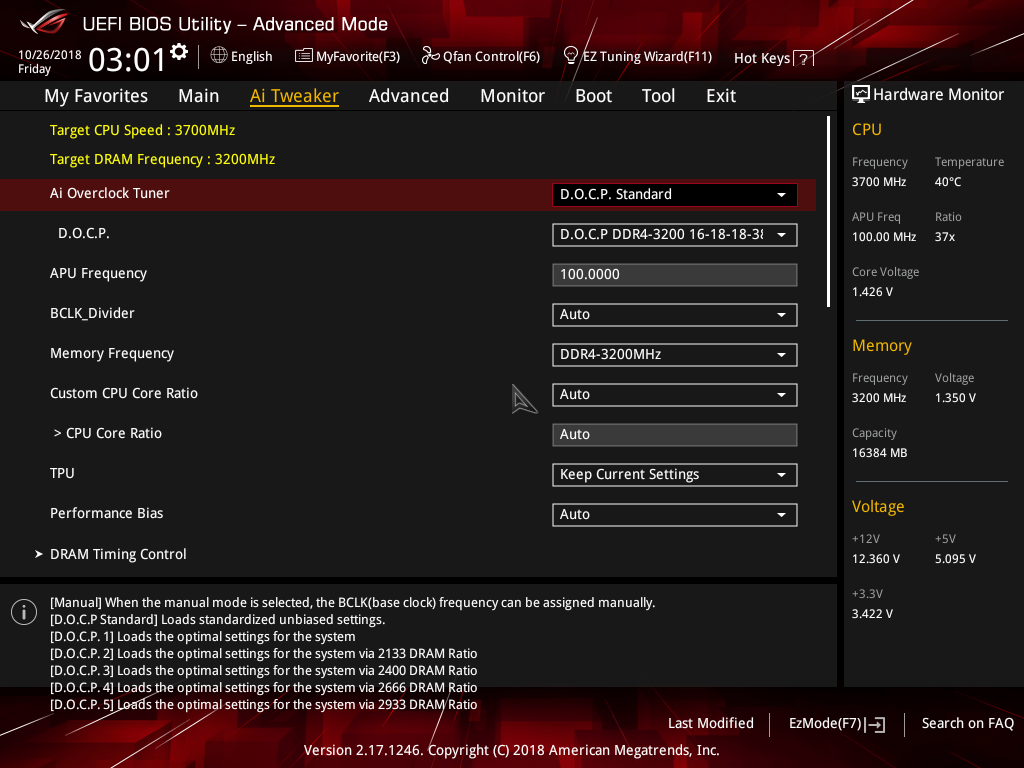Open MyFavorite list icon

304,56
